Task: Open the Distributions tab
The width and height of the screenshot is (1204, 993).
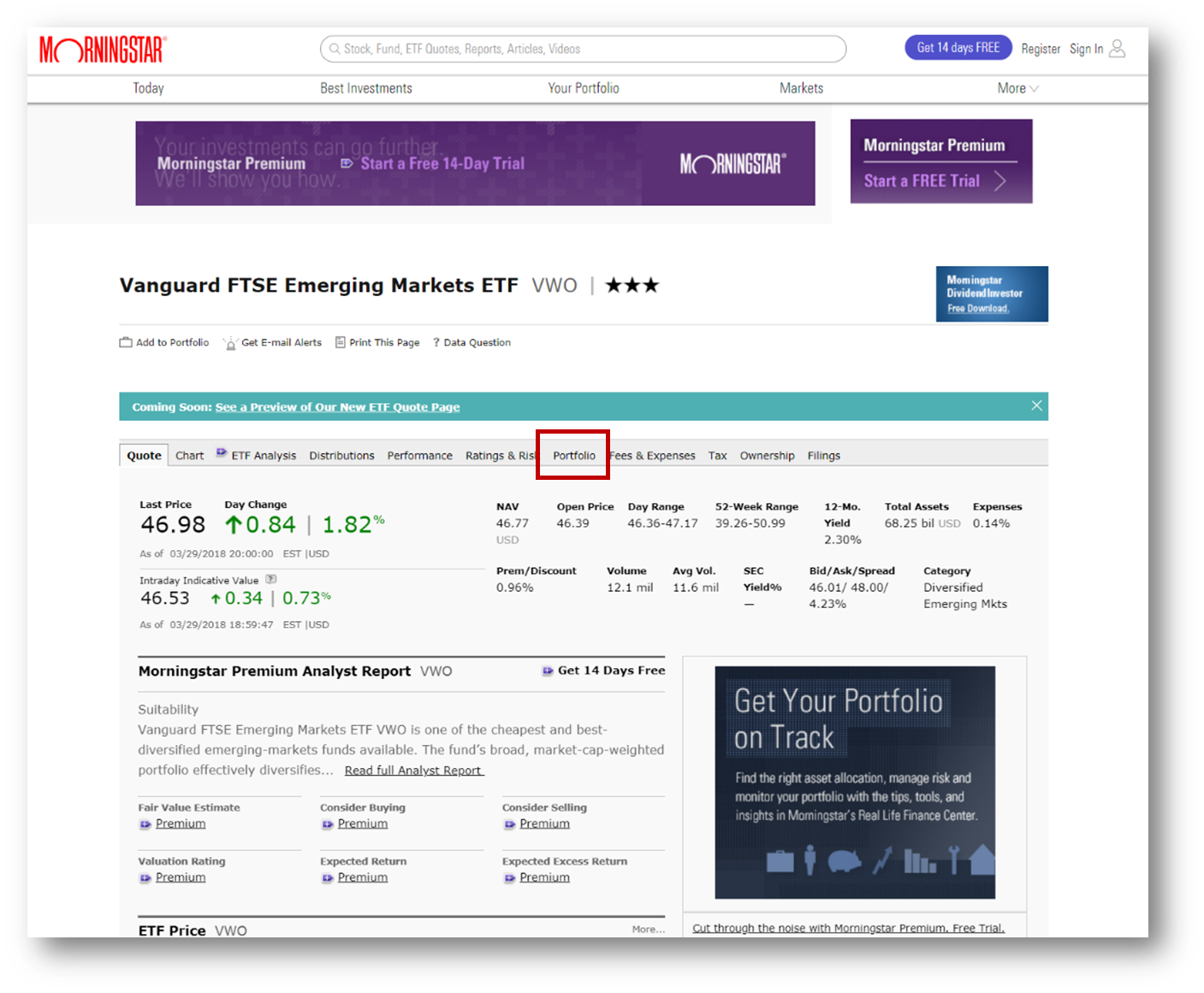Action: [341, 456]
